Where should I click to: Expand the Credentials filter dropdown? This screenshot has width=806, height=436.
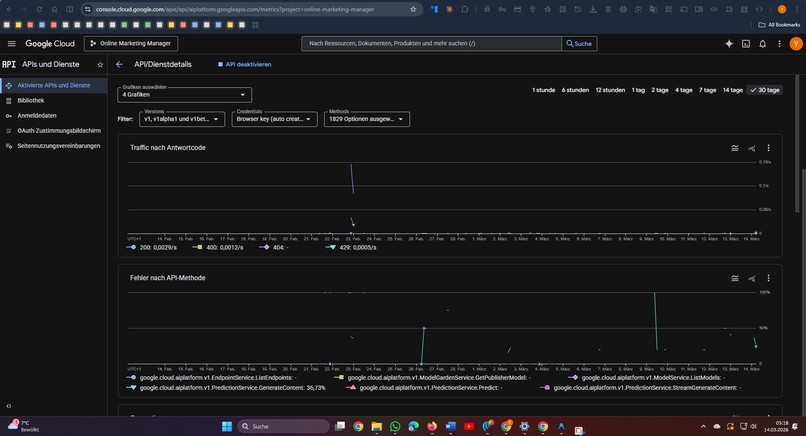274,119
